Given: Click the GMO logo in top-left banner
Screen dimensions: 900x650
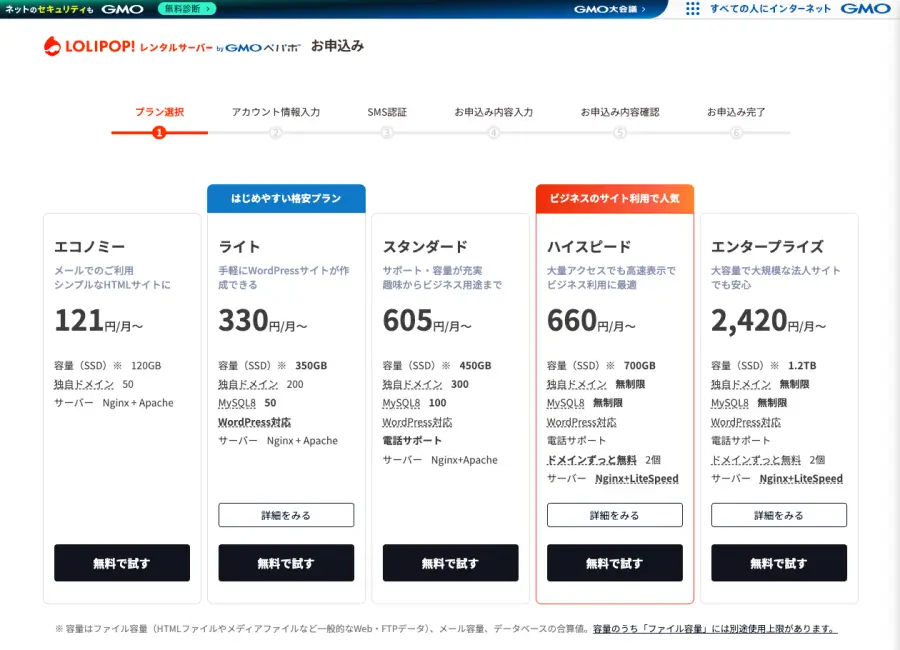Looking at the screenshot, I should click(x=122, y=9).
